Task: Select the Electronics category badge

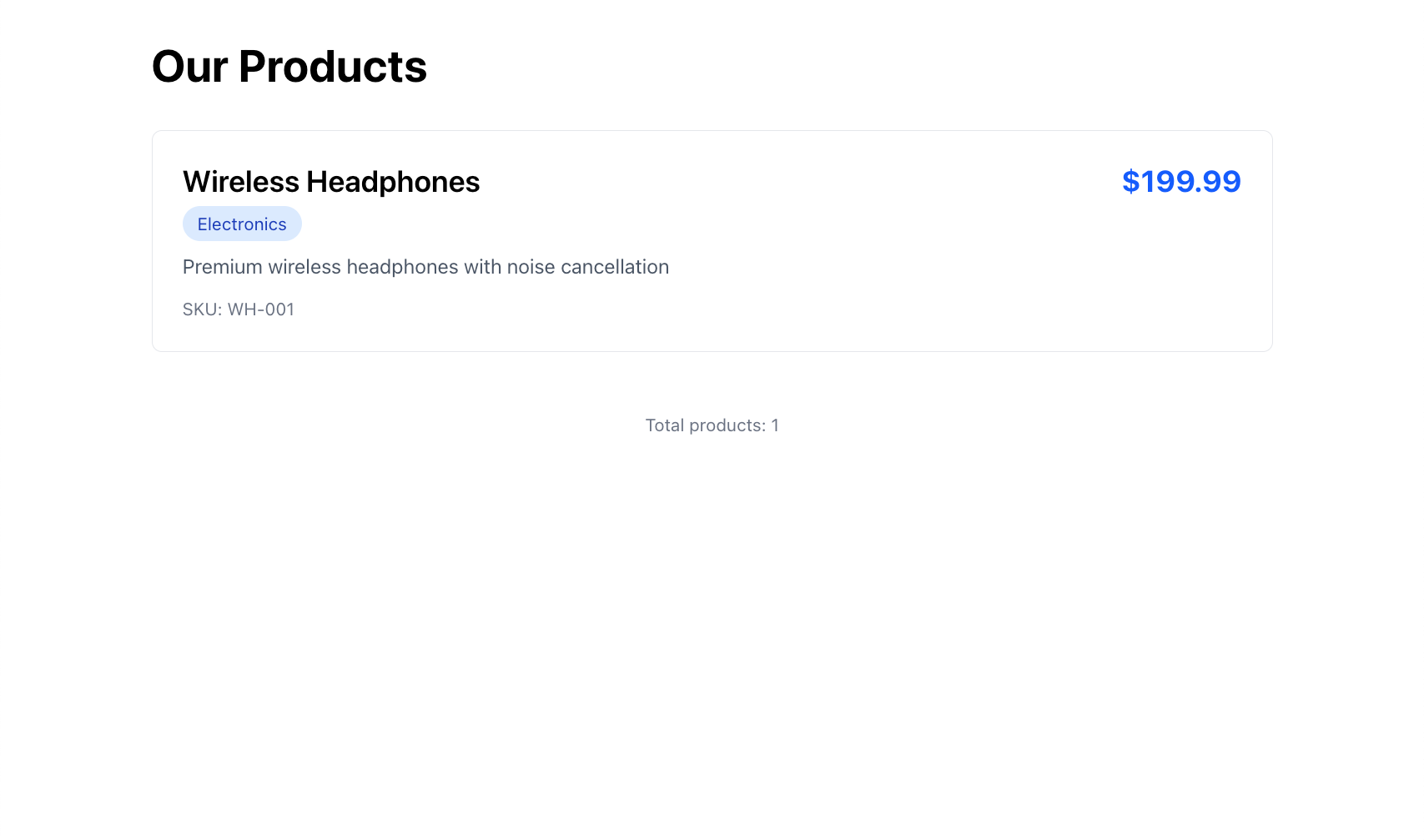Action: (x=242, y=224)
